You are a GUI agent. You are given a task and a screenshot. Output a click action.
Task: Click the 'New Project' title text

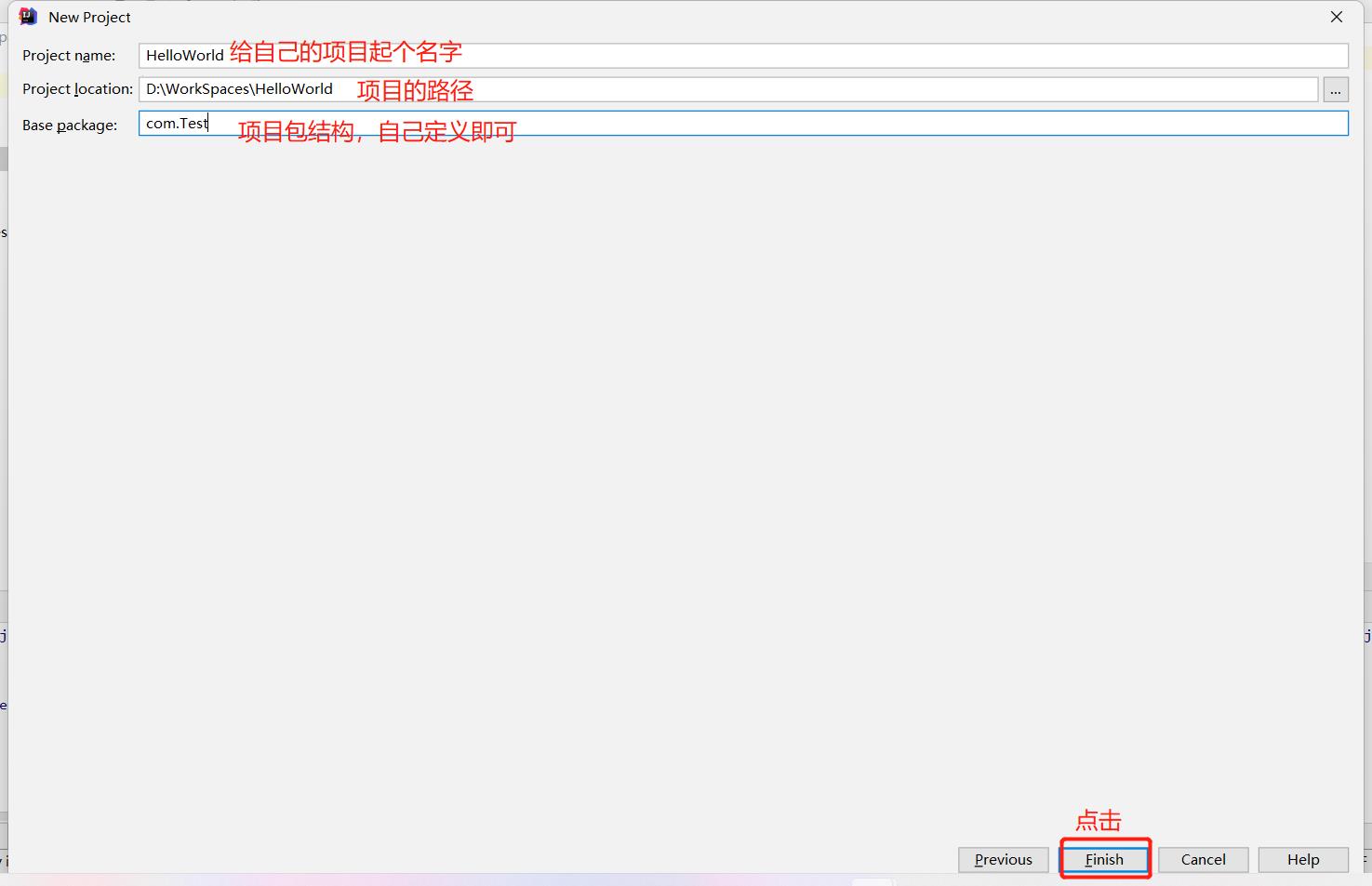pos(89,17)
